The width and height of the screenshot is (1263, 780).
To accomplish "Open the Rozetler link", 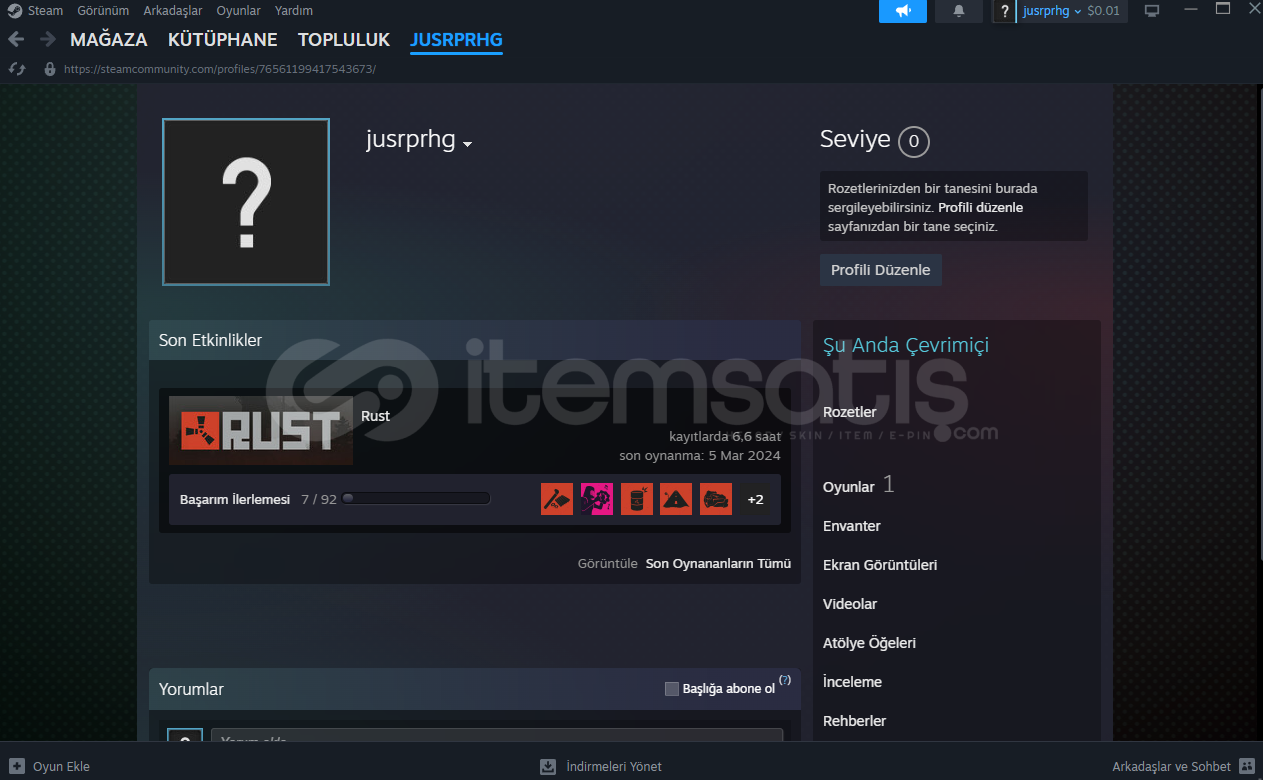I will click(849, 412).
